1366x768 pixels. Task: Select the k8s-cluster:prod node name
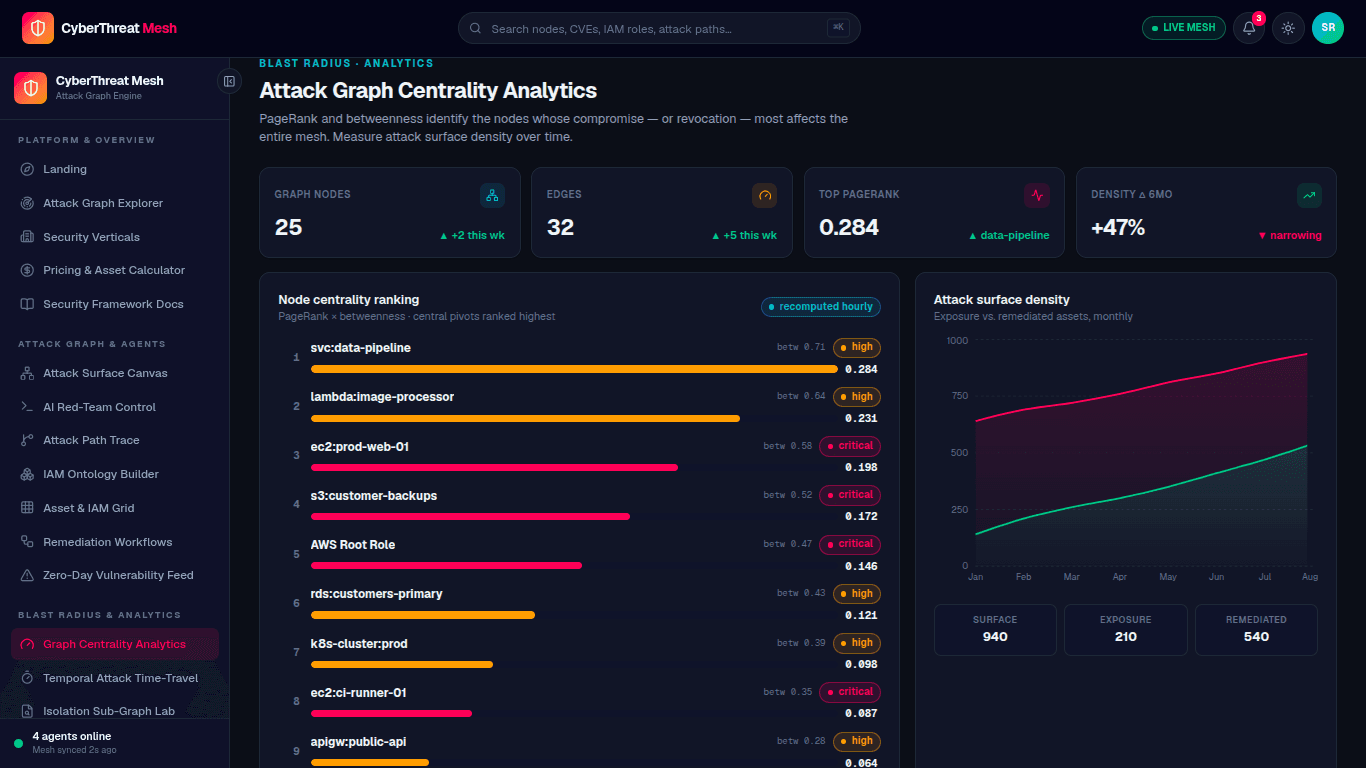(359, 643)
